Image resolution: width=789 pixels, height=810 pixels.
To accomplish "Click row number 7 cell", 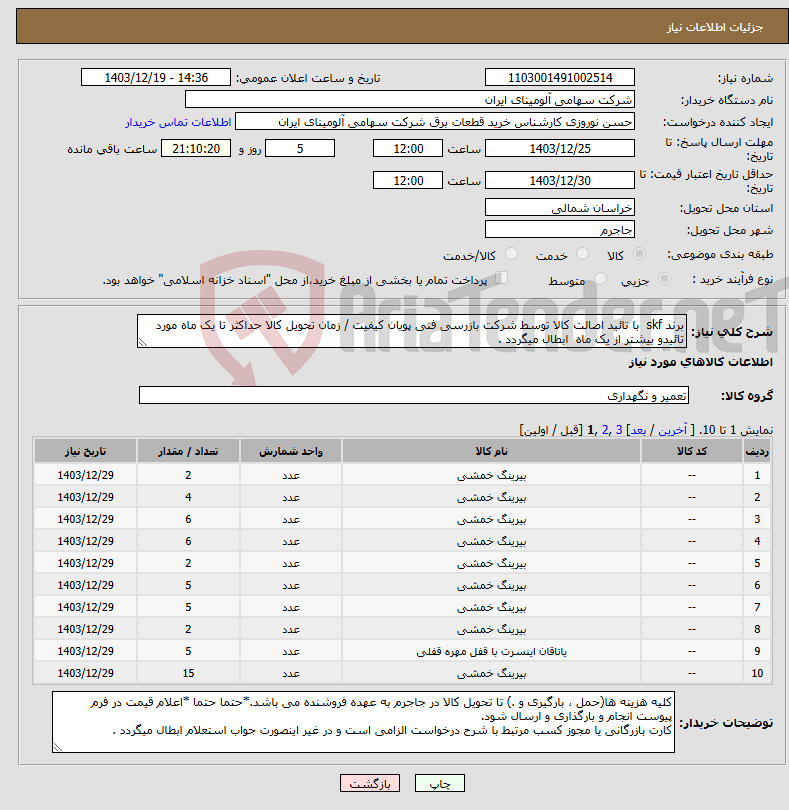I will 757,607.
